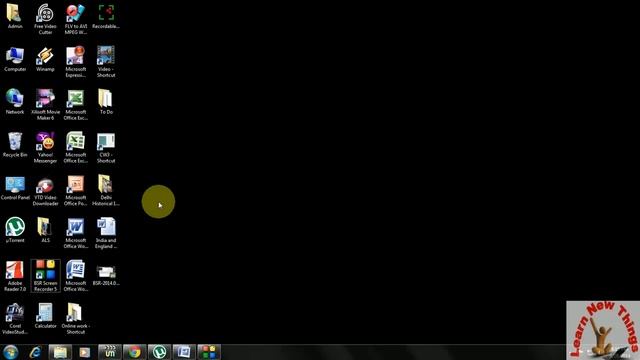Open the Excel shortcut beside the CW3 shortcut
The width and height of the screenshot is (640, 360).
pyautogui.click(x=76, y=148)
